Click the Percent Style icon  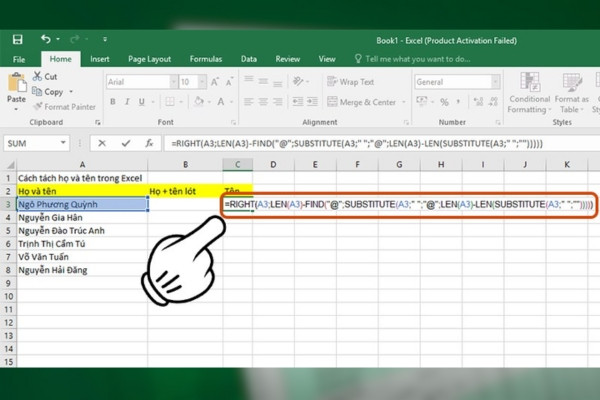click(x=444, y=102)
